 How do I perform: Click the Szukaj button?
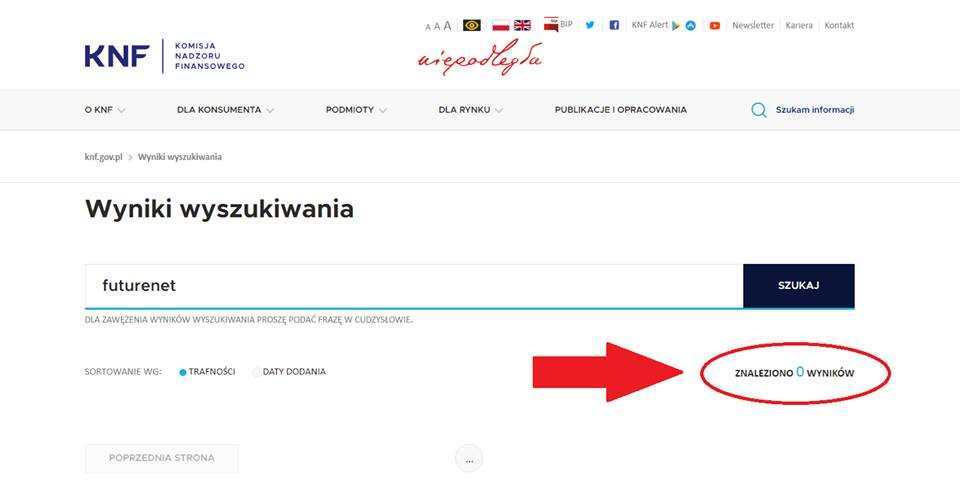[798, 286]
